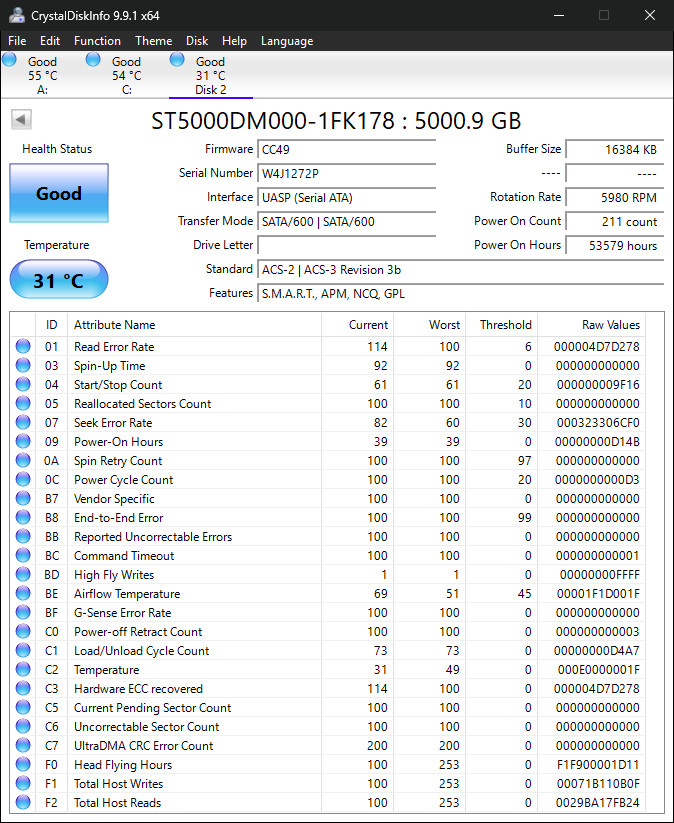Click the Attribute Name column header

coord(194,325)
